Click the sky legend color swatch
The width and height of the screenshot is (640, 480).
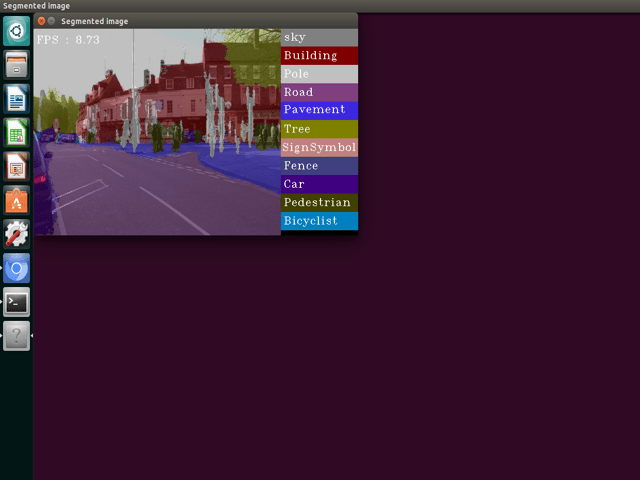(x=319, y=38)
